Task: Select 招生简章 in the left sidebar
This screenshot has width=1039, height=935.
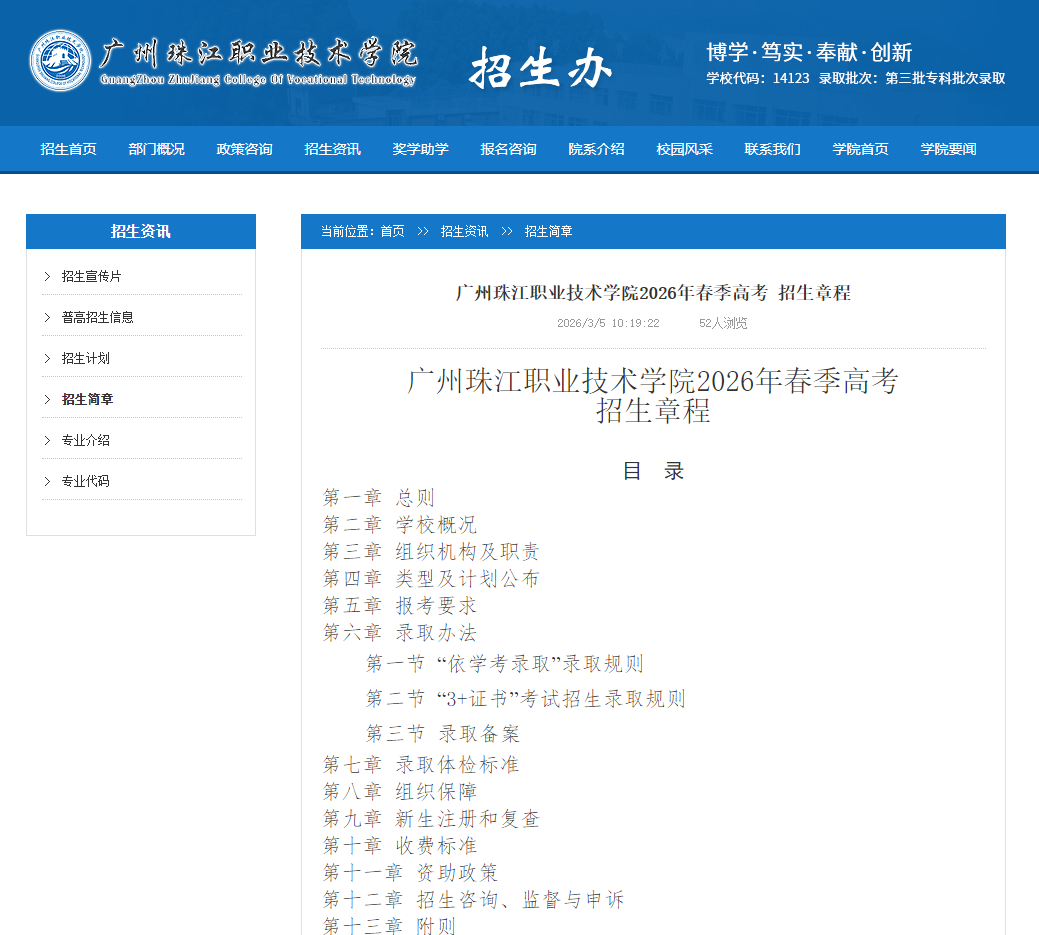Action: point(87,398)
